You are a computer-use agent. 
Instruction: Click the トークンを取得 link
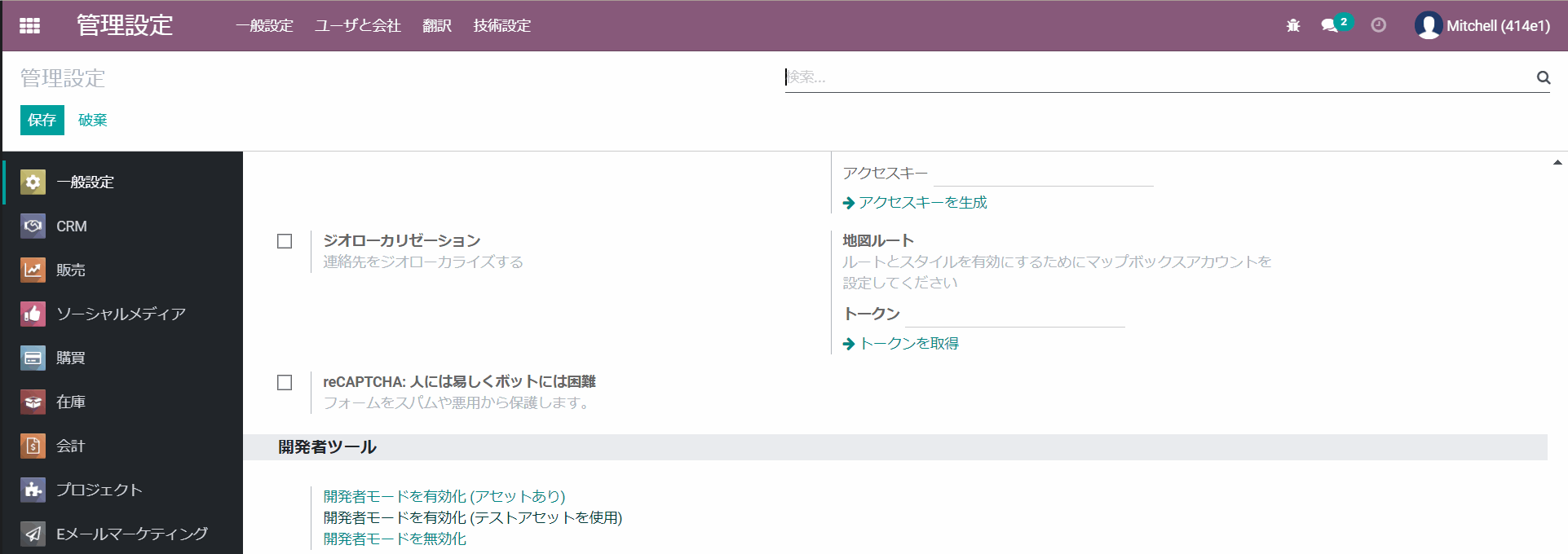click(909, 343)
